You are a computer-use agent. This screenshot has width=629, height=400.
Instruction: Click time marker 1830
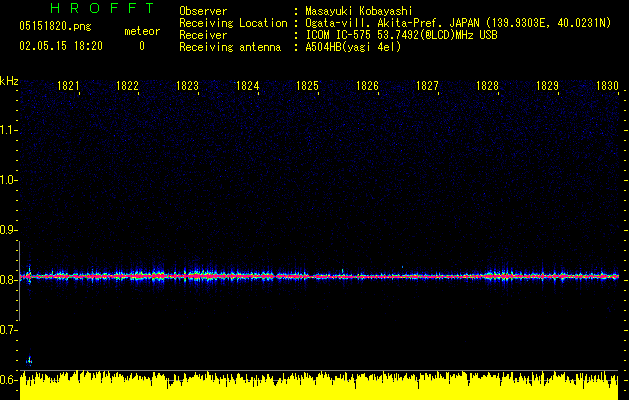tap(607, 86)
